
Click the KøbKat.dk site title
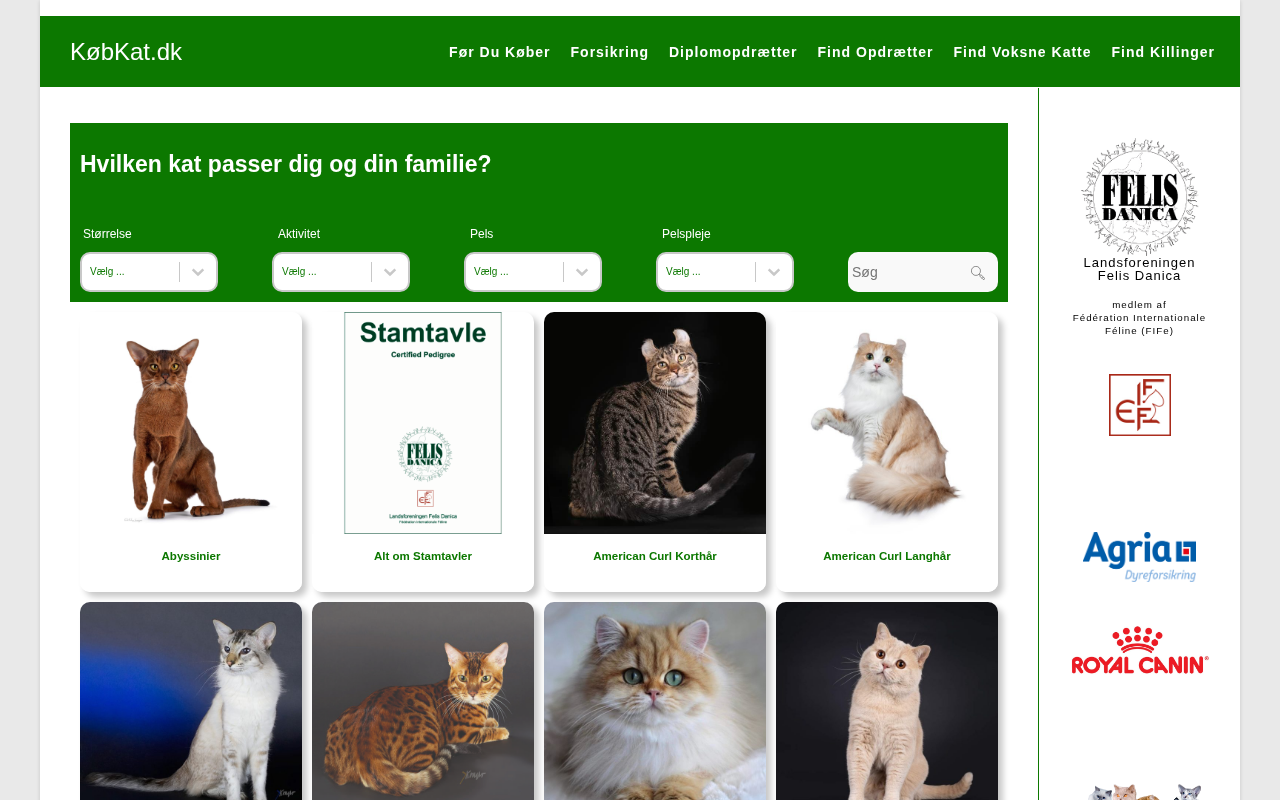[x=126, y=52]
